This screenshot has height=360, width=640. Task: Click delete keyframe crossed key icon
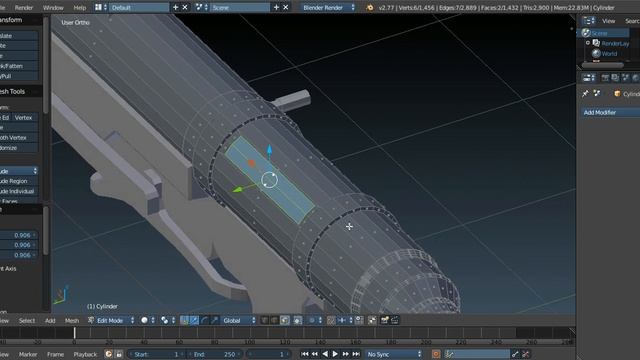coord(525,354)
